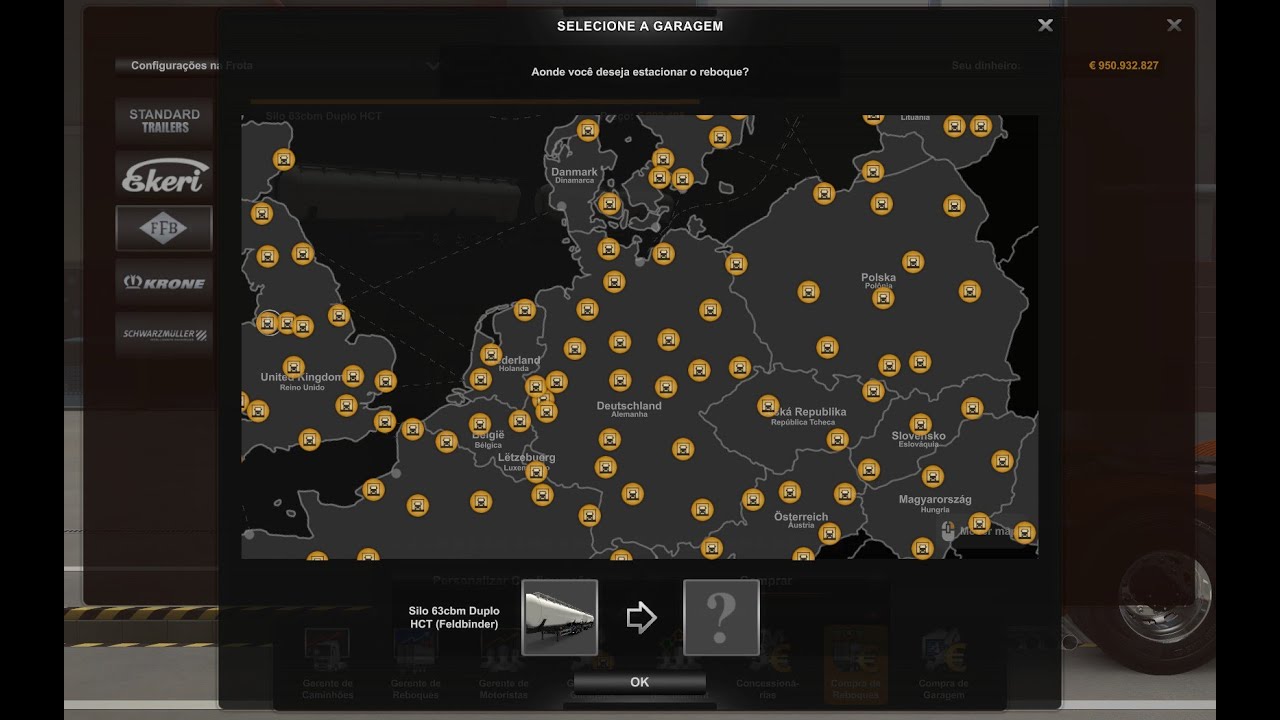Pick garage marker directly above Deutschland label
The width and height of the screenshot is (1280, 720).
tap(620, 380)
